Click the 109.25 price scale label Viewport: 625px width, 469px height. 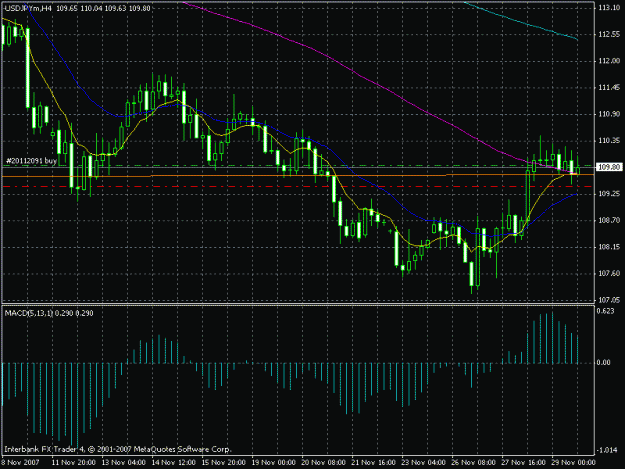tap(609, 193)
